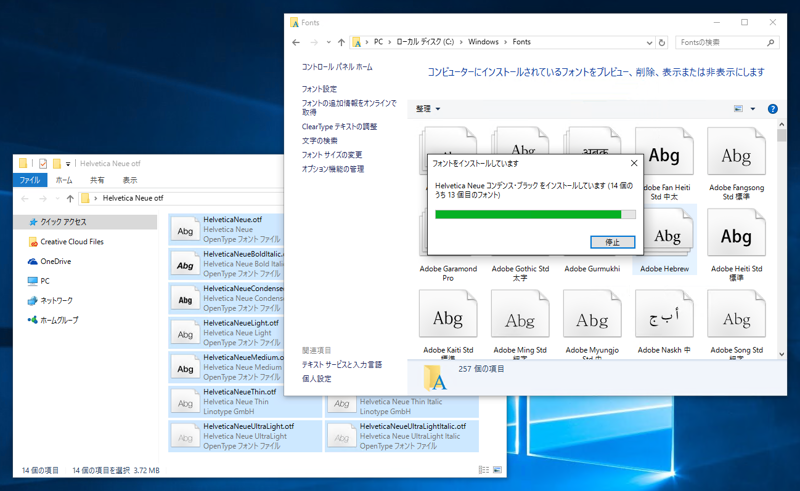800x491 pixels.
Task: Click Adobe Gothic Std font label
Action: tap(520, 273)
